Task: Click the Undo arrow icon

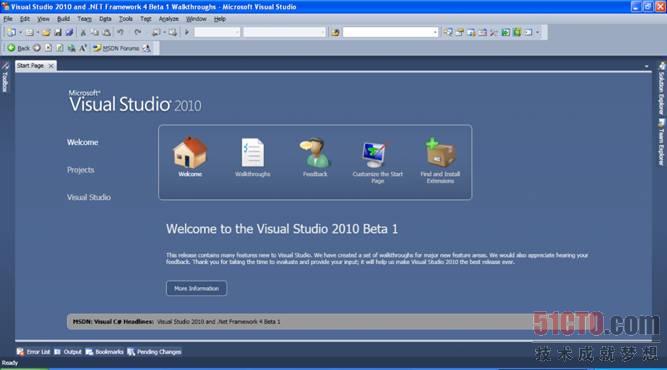Action: point(121,32)
